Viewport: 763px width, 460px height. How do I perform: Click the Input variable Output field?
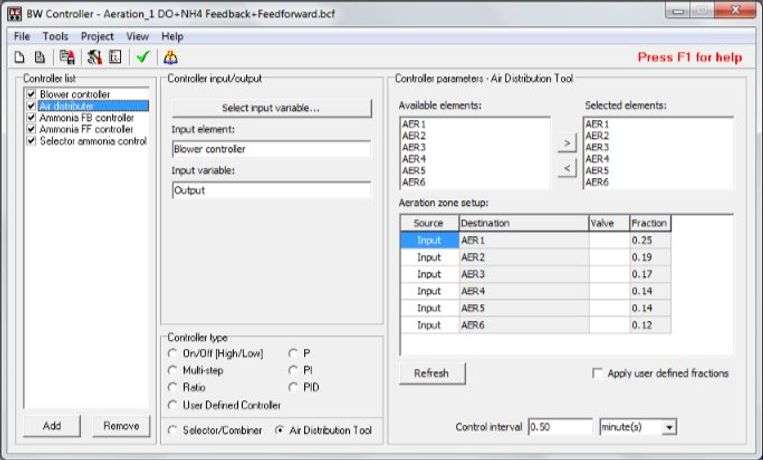(x=272, y=190)
